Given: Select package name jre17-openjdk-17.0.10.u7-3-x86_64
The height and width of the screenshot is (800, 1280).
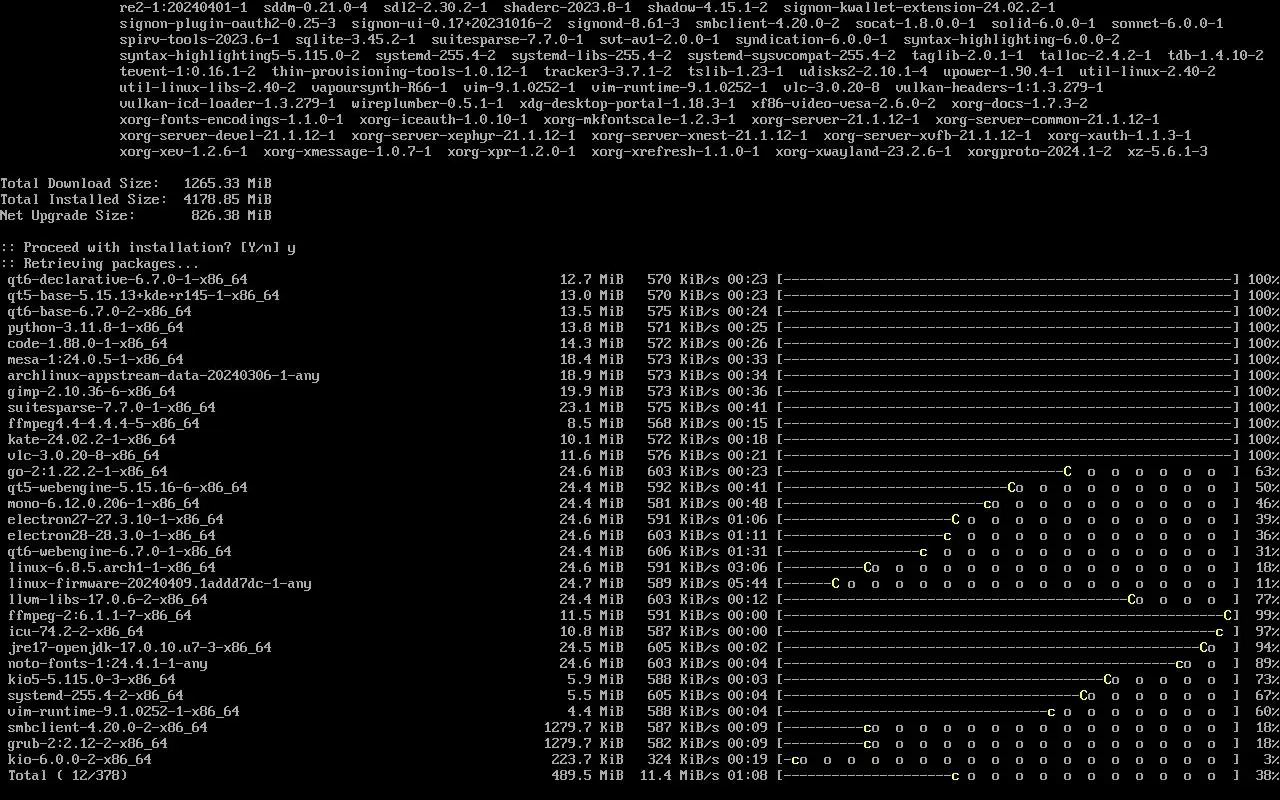Looking at the screenshot, I should click(x=140, y=647).
